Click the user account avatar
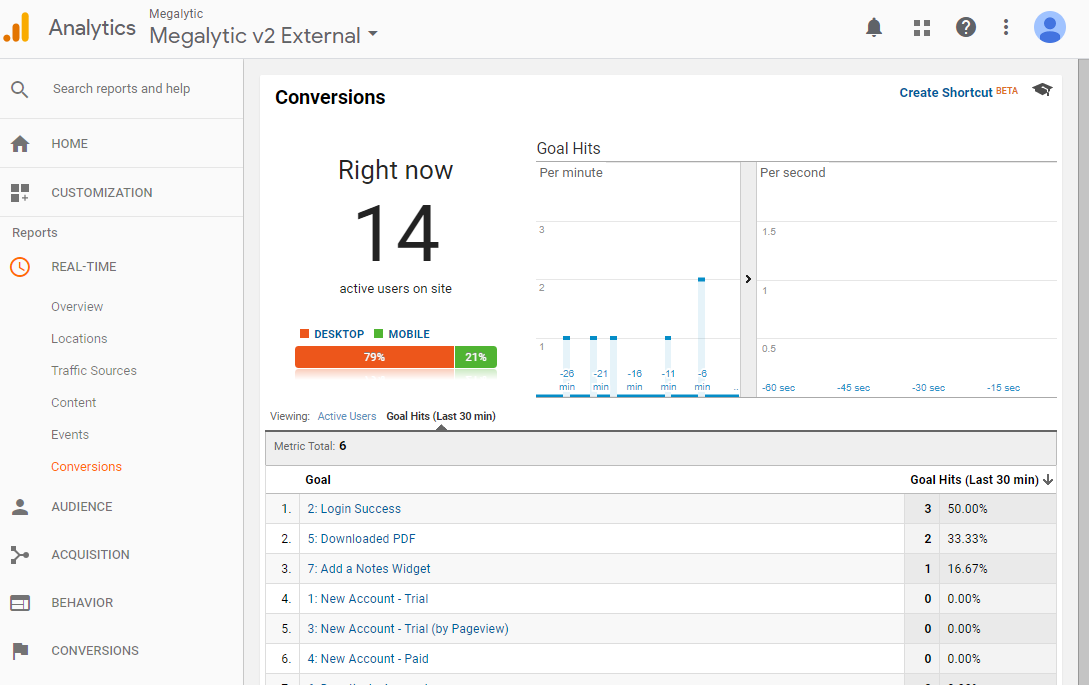 point(1049,28)
